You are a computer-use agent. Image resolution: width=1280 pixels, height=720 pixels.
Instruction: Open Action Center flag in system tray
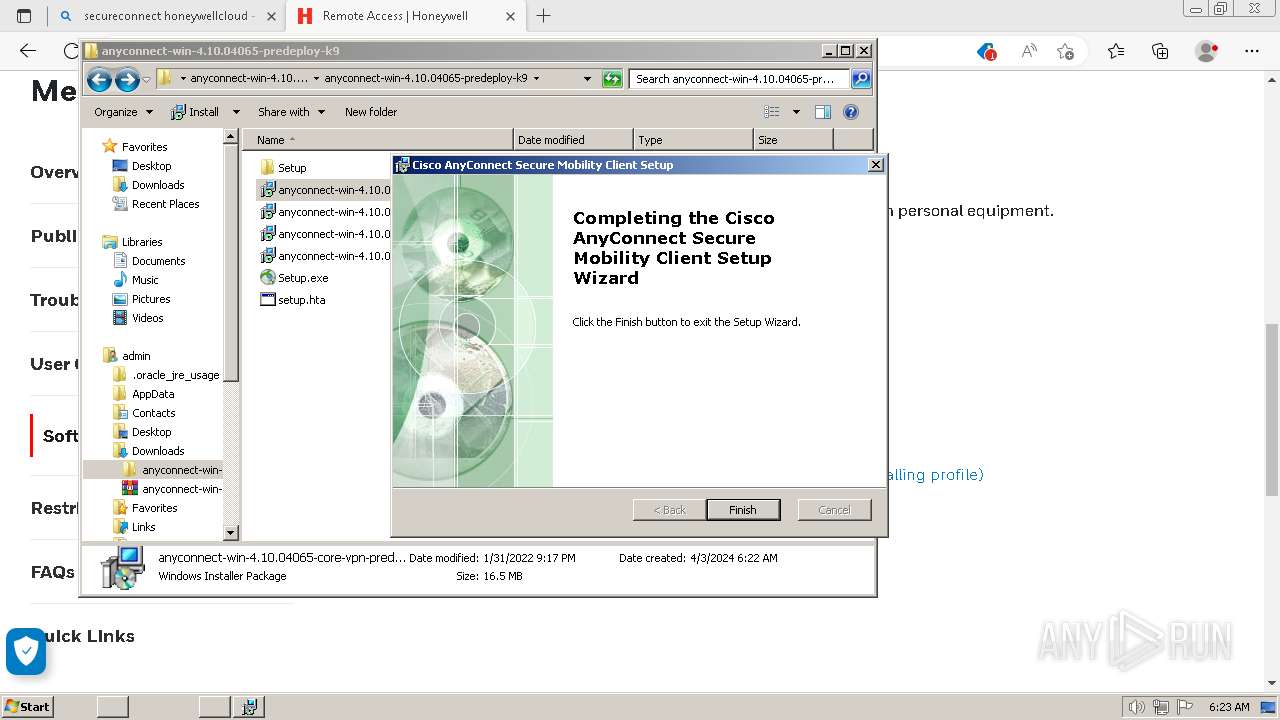tap(1185, 707)
